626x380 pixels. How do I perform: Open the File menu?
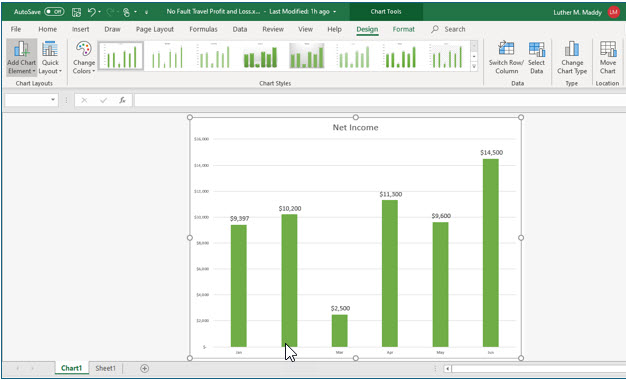pyautogui.click(x=16, y=29)
